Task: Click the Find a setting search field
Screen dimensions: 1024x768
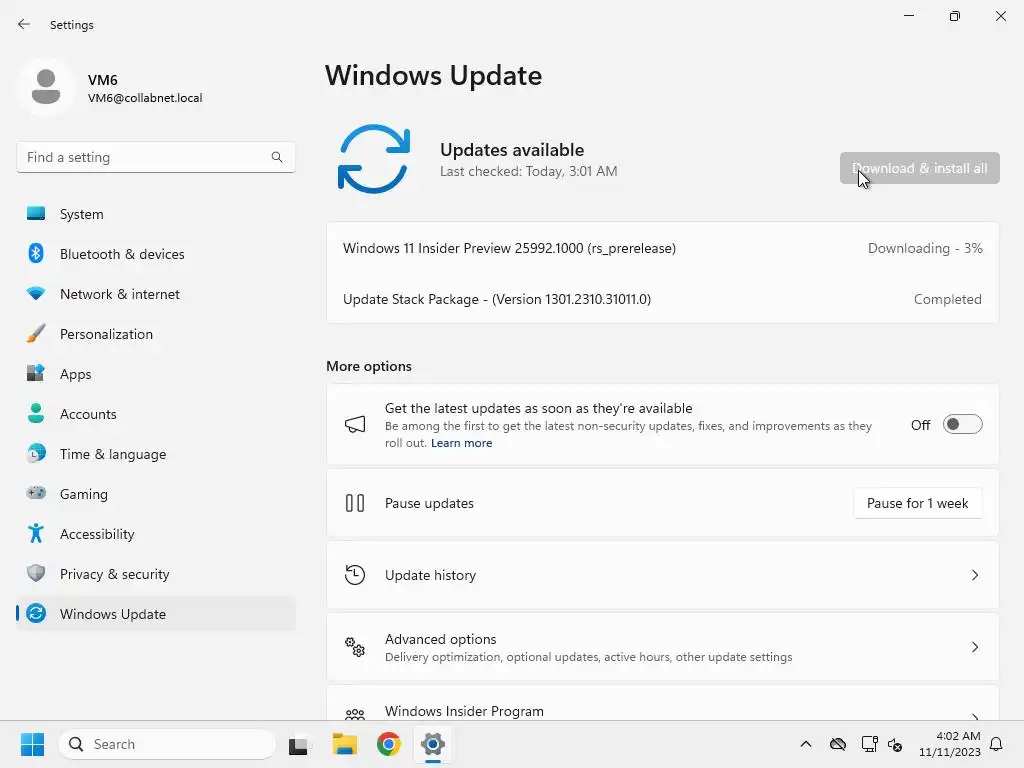Action: (156, 157)
